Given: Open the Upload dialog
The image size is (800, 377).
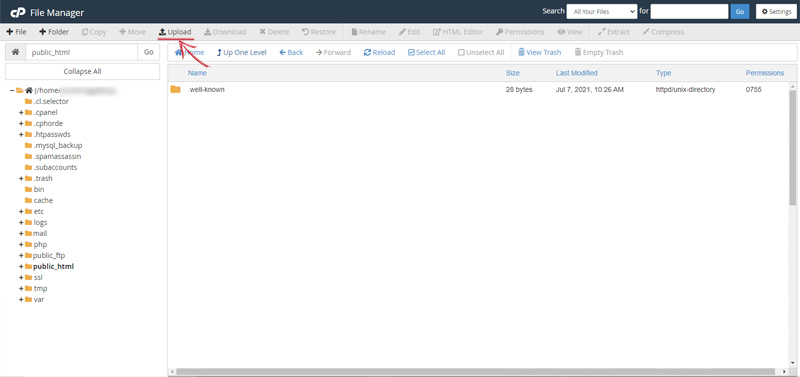Looking at the screenshot, I should point(175,32).
